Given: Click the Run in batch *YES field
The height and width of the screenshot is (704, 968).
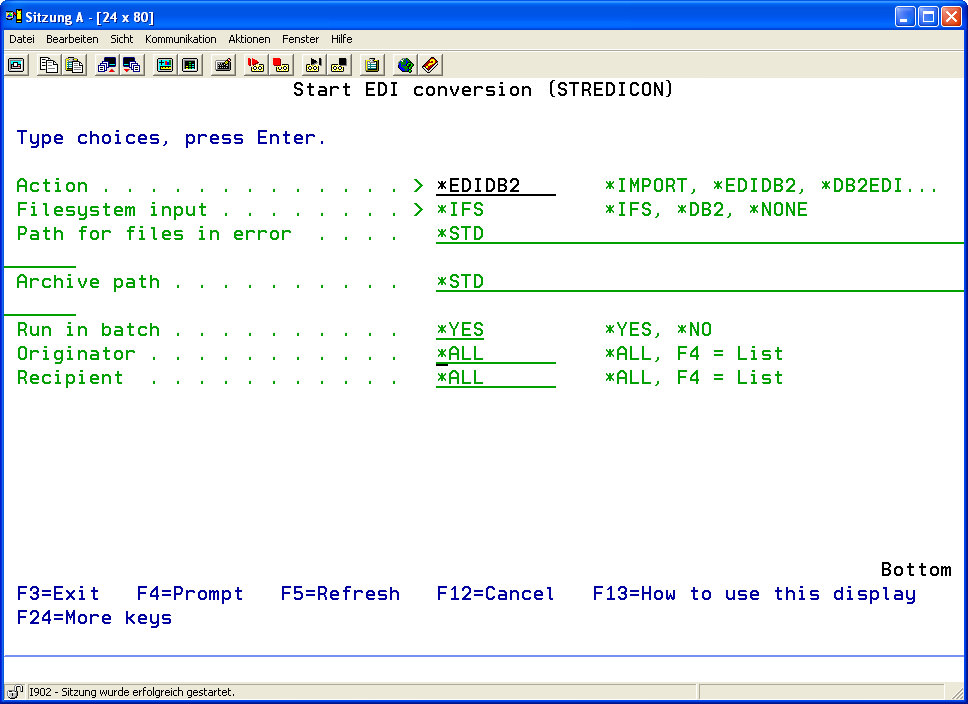Looking at the screenshot, I should (x=460, y=330).
